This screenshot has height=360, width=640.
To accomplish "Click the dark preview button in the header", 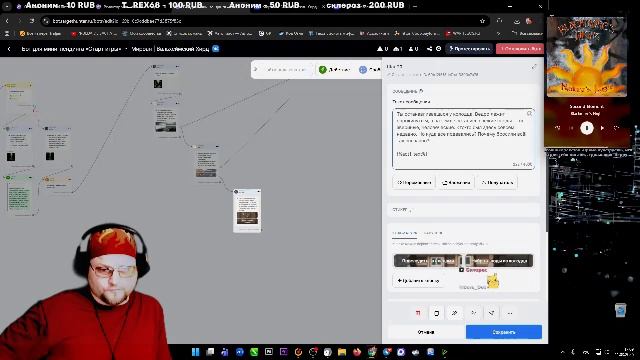I will [469, 49].
